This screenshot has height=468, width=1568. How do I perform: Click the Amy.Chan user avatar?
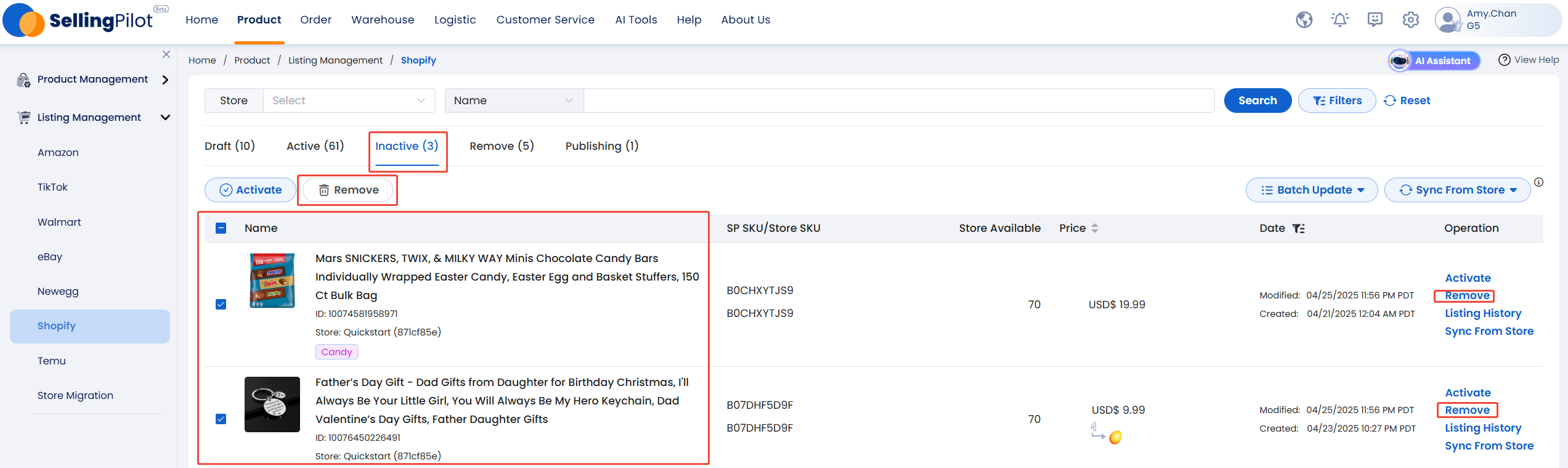(x=1448, y=20)
